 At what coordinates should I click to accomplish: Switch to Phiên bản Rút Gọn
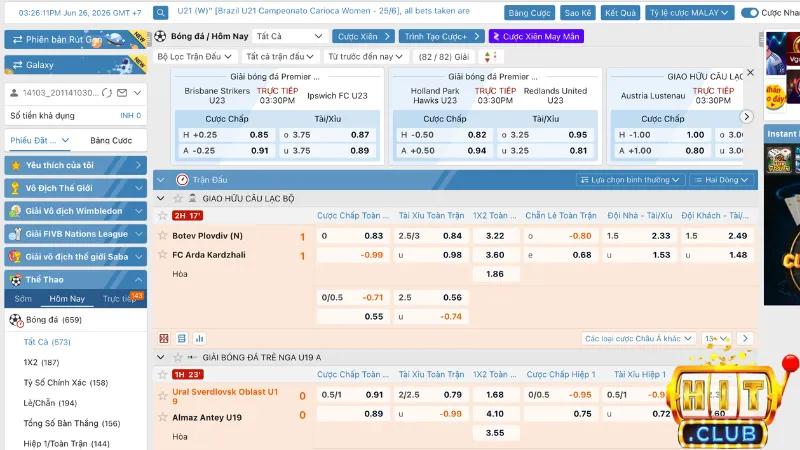(x=76, y=39)
